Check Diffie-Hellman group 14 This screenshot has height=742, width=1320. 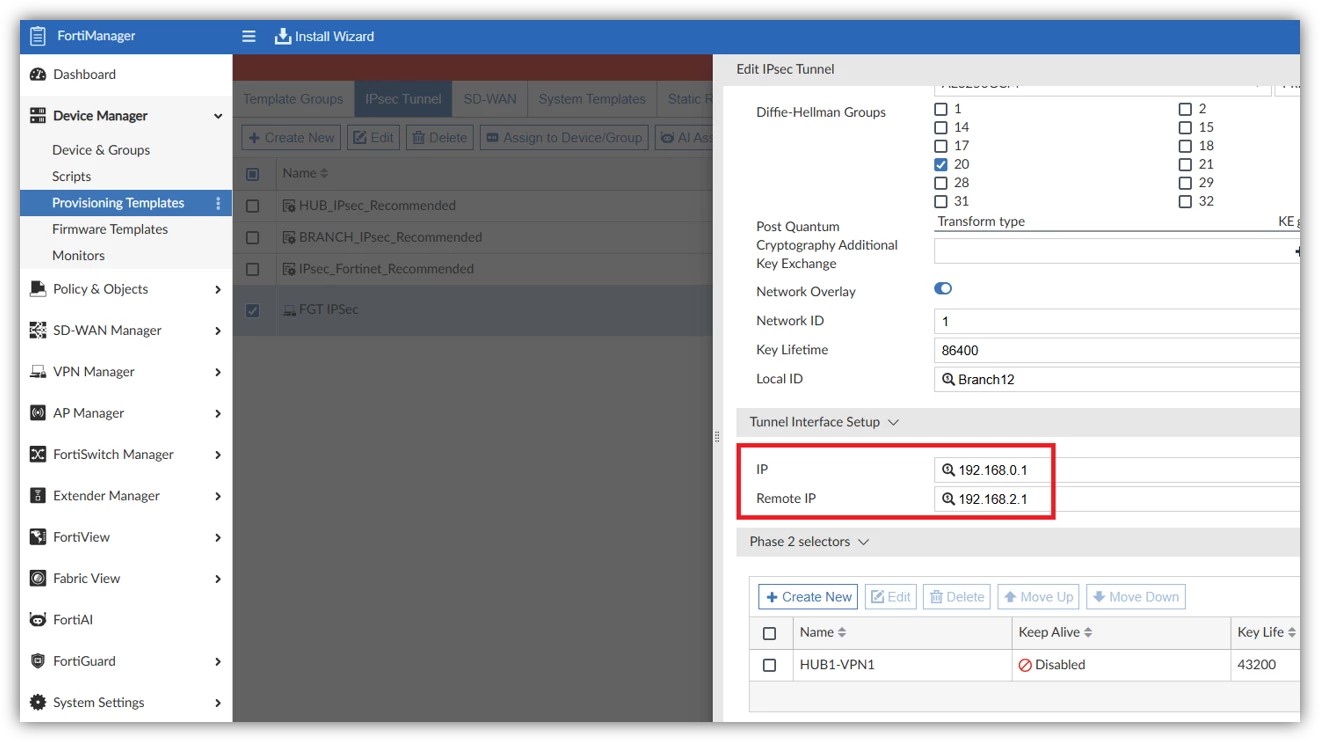coord(941,127)
